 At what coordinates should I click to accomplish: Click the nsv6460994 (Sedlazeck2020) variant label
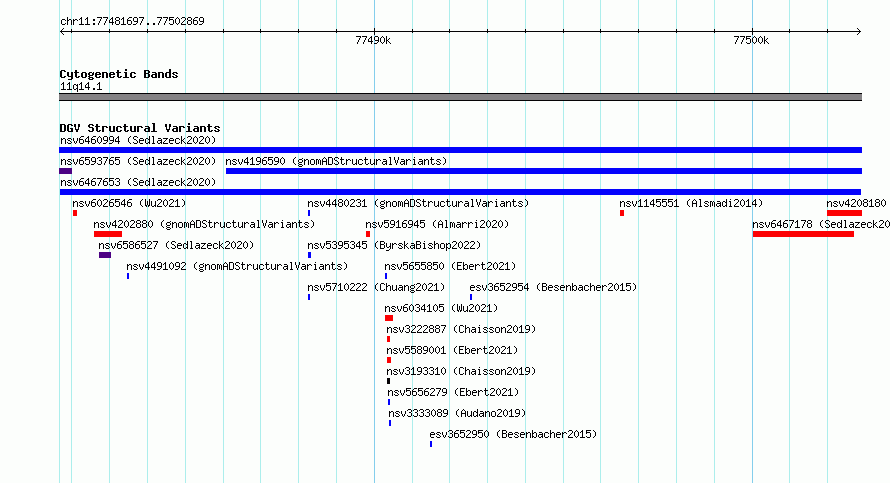pyautogui.click(x=138, y=140)
